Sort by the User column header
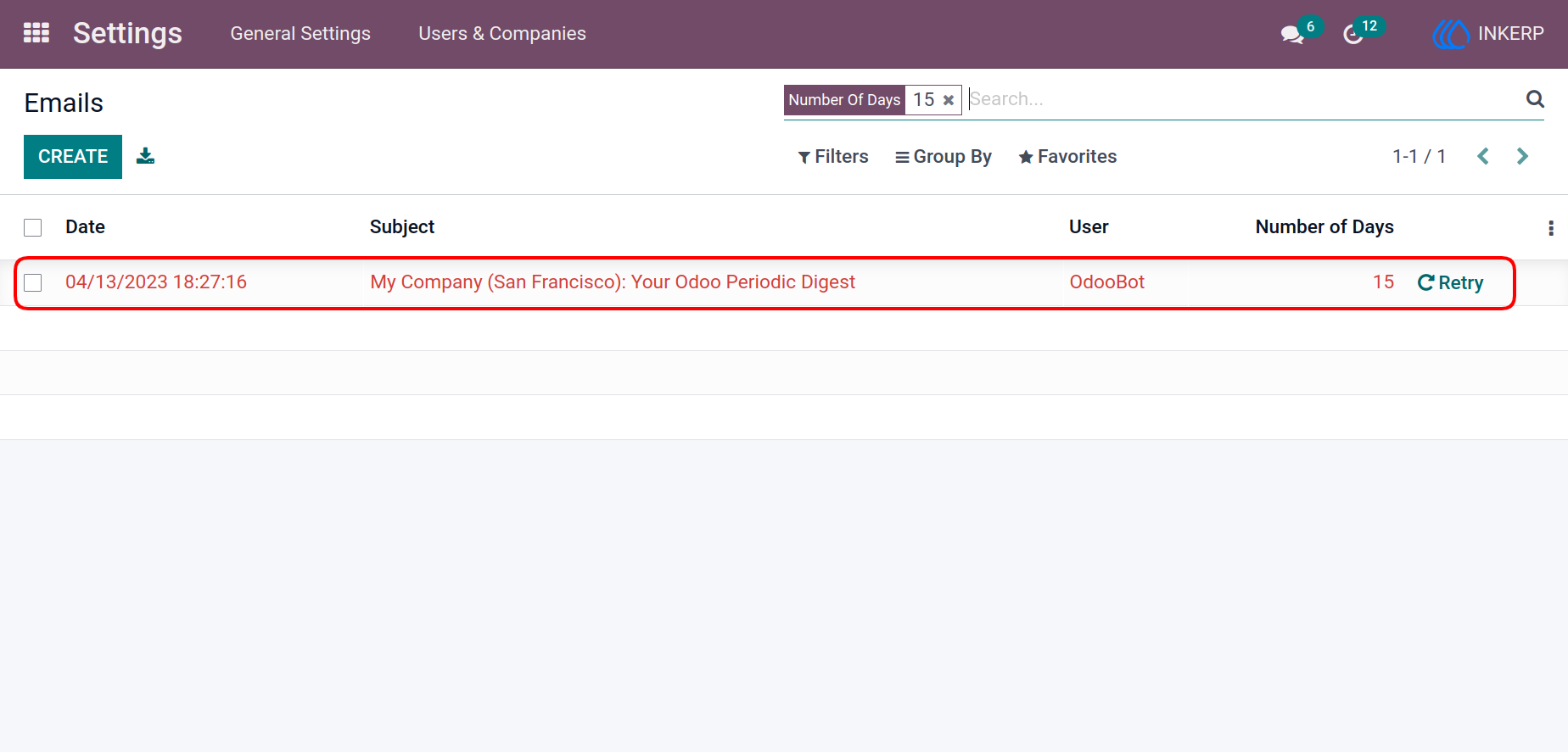Image resolution: width=1568 pixels, height=753 pixels. (x=1089, y=227)
